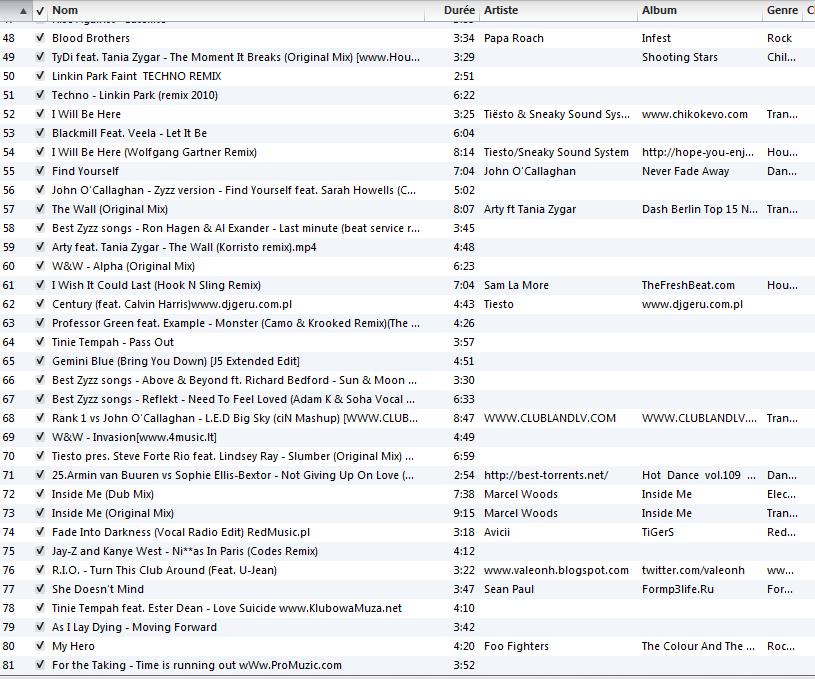The height and width of the screenshot is (679, 815).
Task: Select the "TyDi feat. Tania Zygar" track
Action: 236,57
